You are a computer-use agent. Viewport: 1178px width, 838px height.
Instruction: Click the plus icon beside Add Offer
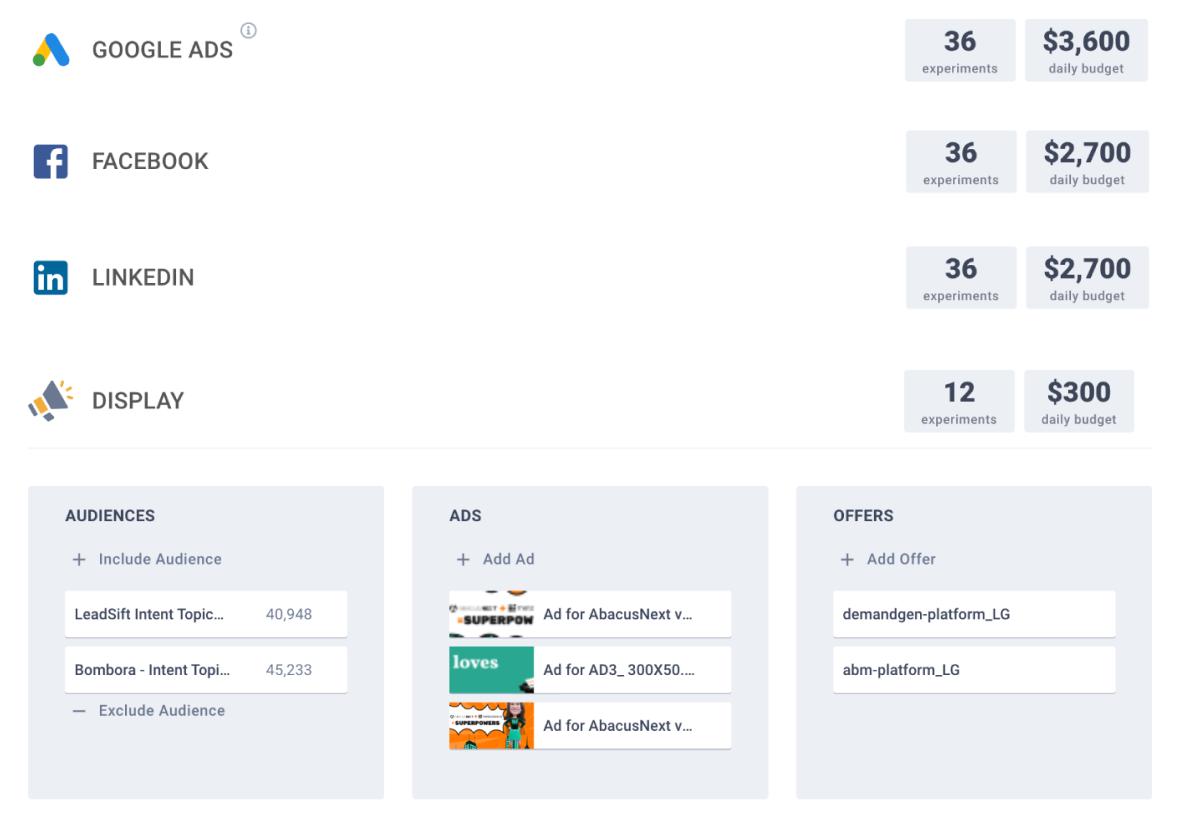(847, 560)
